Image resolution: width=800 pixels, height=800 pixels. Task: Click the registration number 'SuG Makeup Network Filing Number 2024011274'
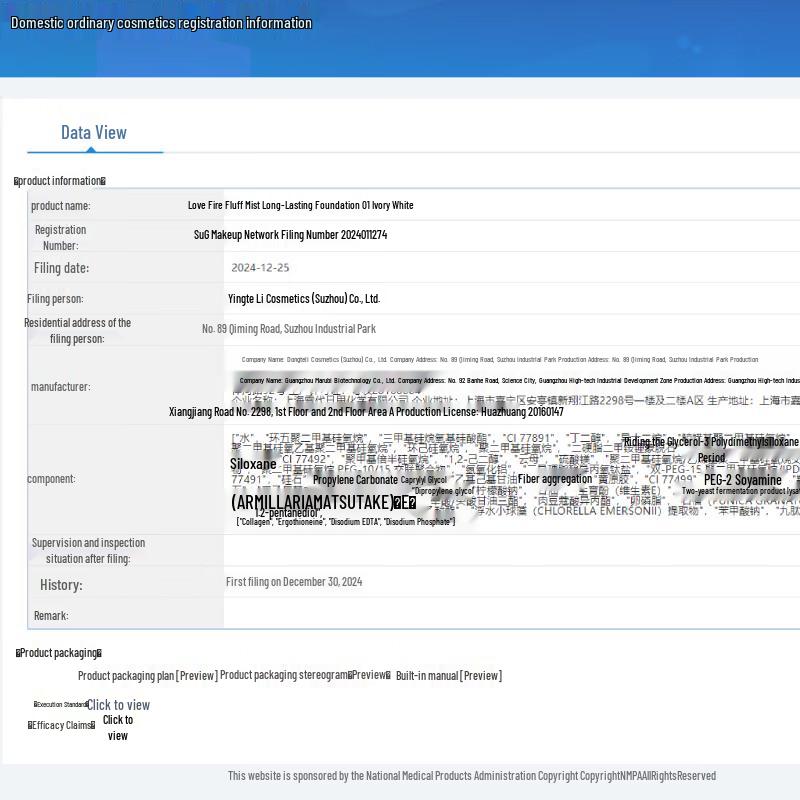[x=290, y=235]
